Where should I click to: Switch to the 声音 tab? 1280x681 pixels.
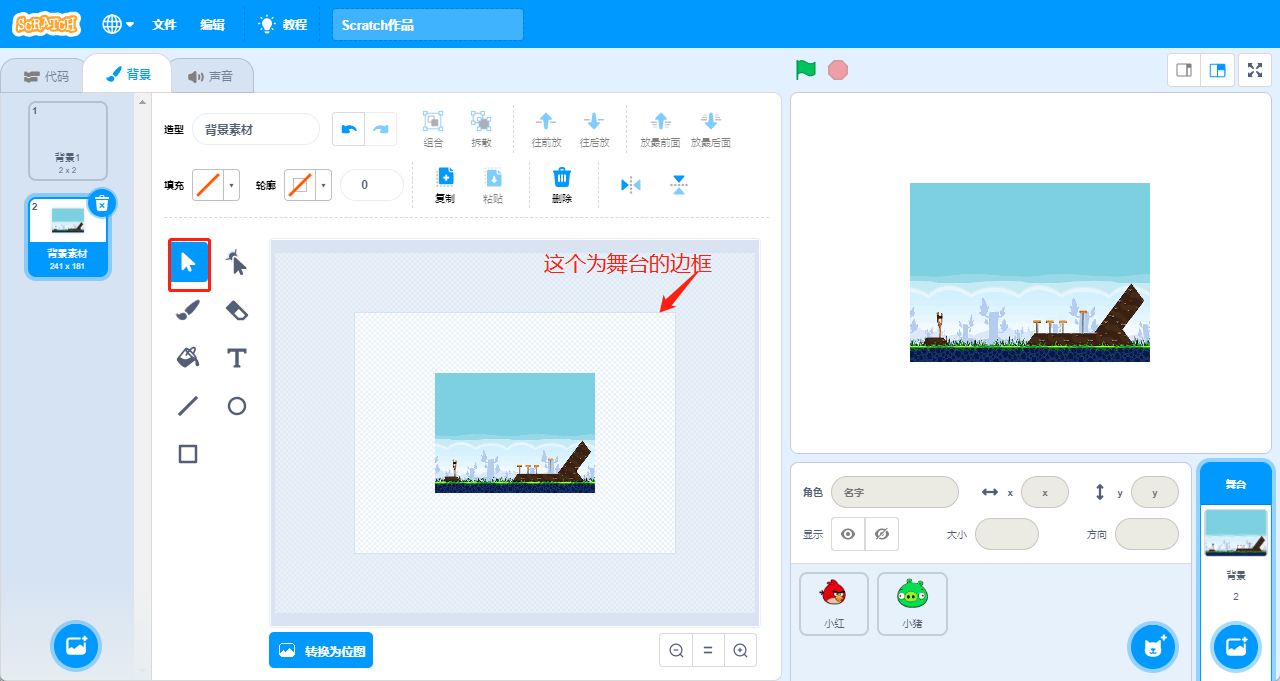pyautogui.click(x=210, y=76)
